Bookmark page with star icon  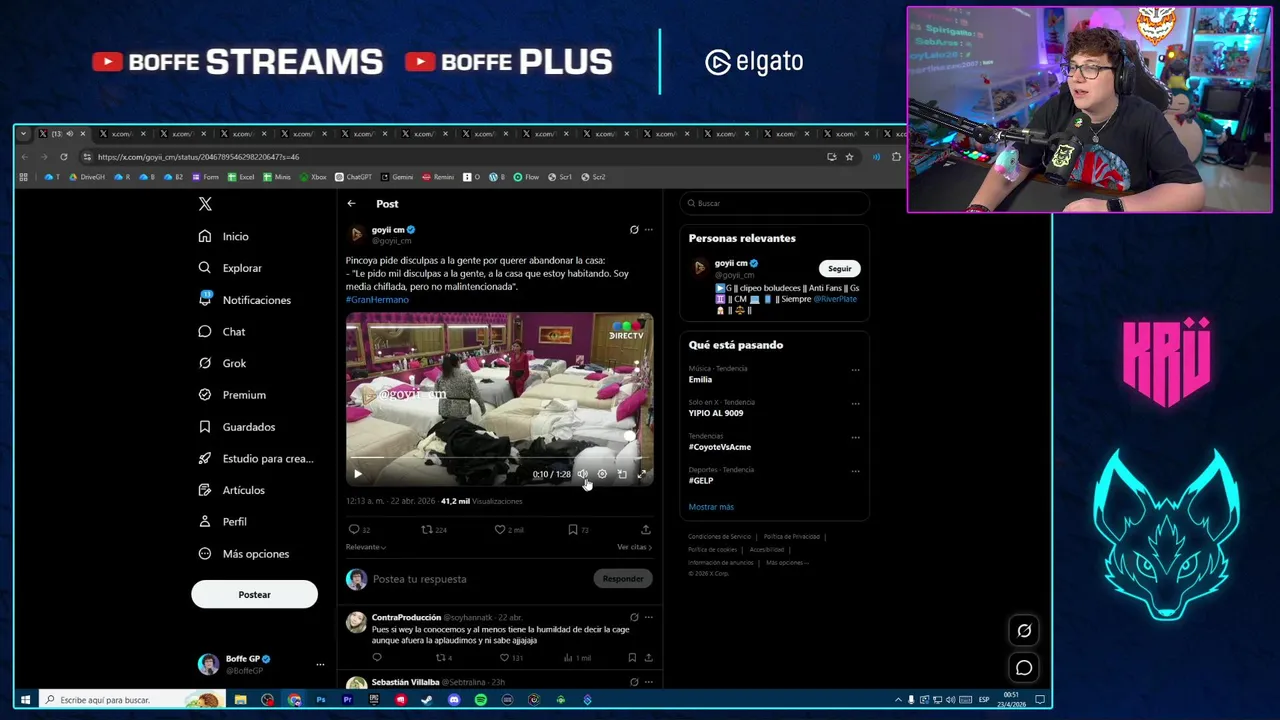(849, 157)
